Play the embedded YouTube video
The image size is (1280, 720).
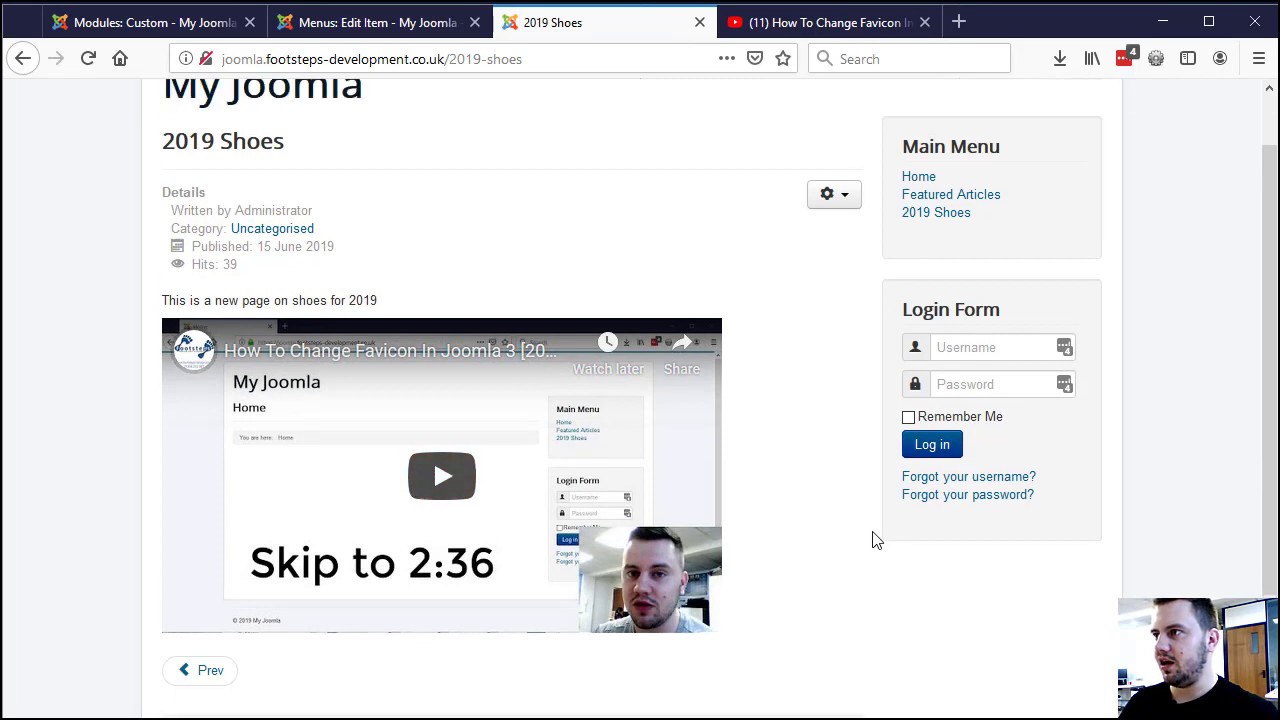tap(442, 476)
